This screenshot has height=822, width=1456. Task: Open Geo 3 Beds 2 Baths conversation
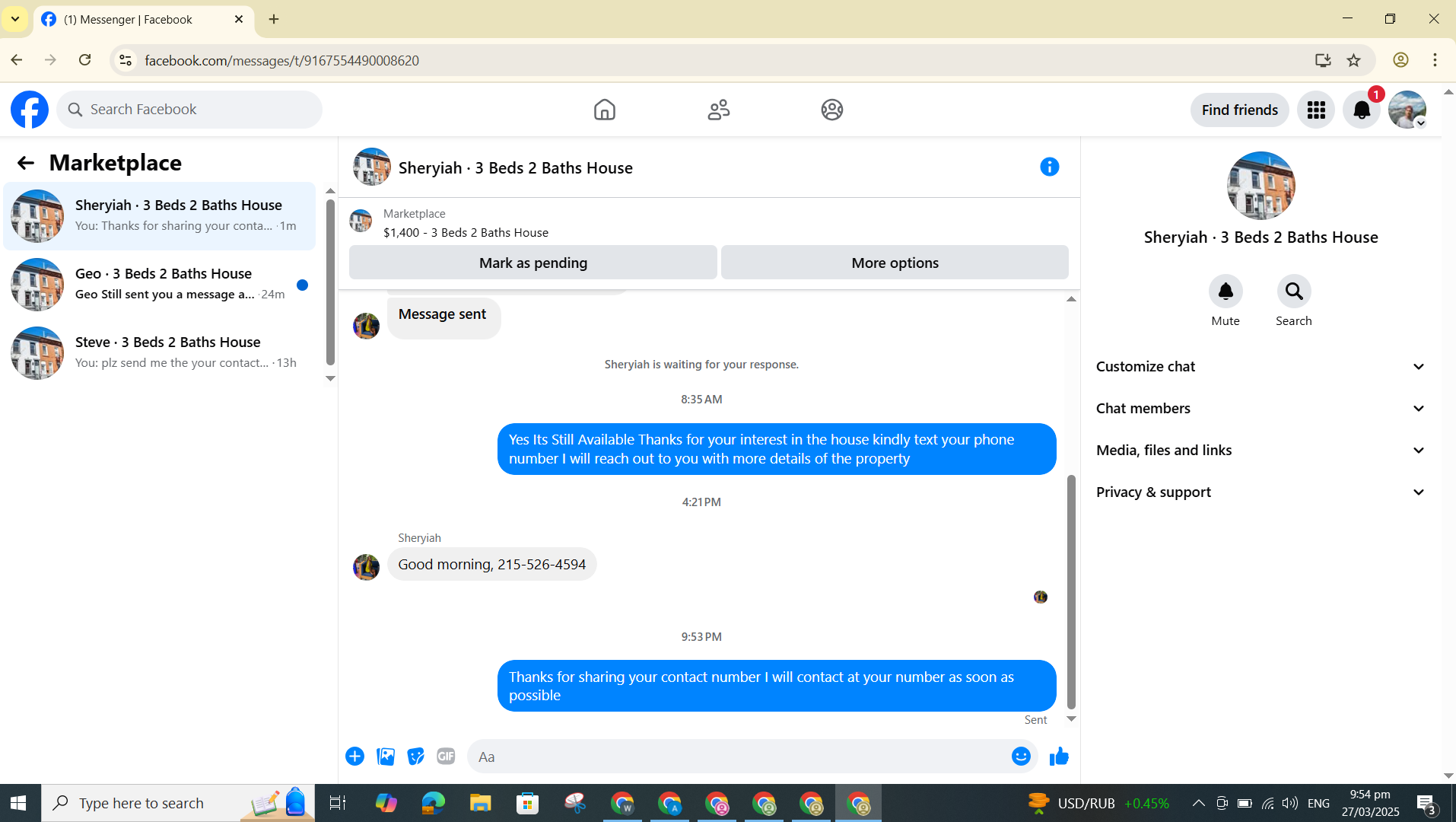click(x=159, y=285)
